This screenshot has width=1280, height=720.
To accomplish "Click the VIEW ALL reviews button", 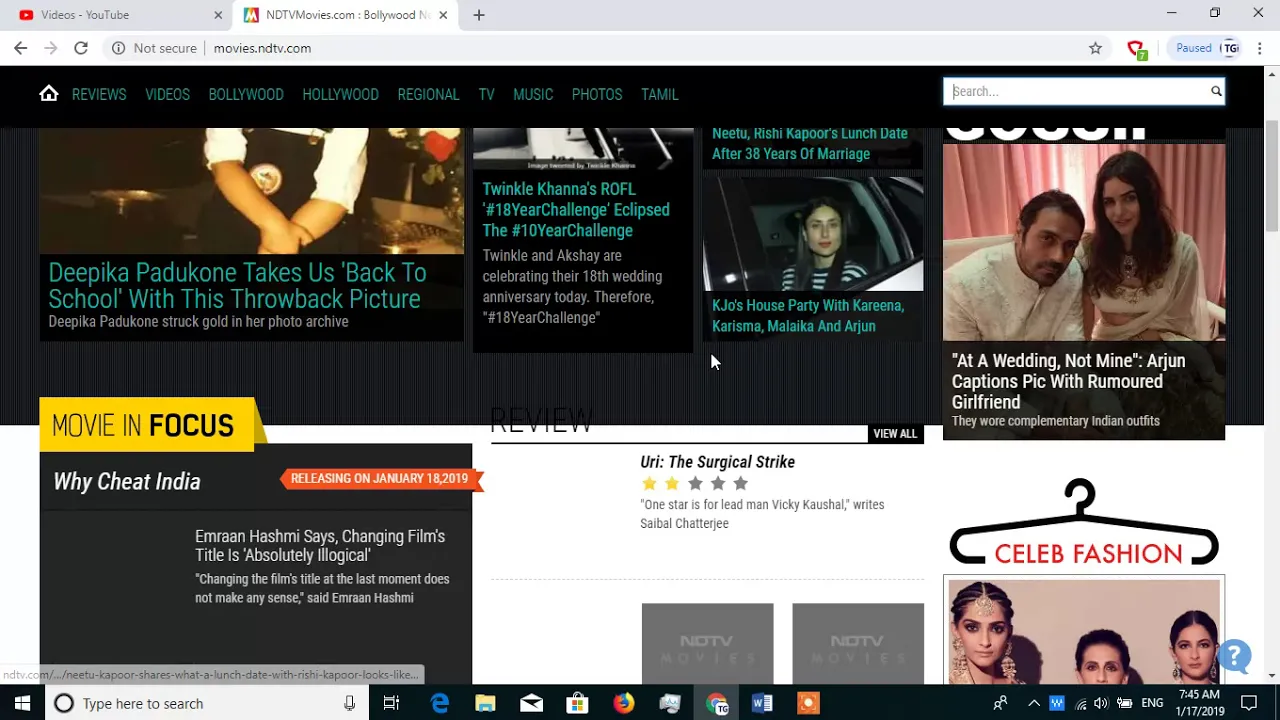I will 895,434.
